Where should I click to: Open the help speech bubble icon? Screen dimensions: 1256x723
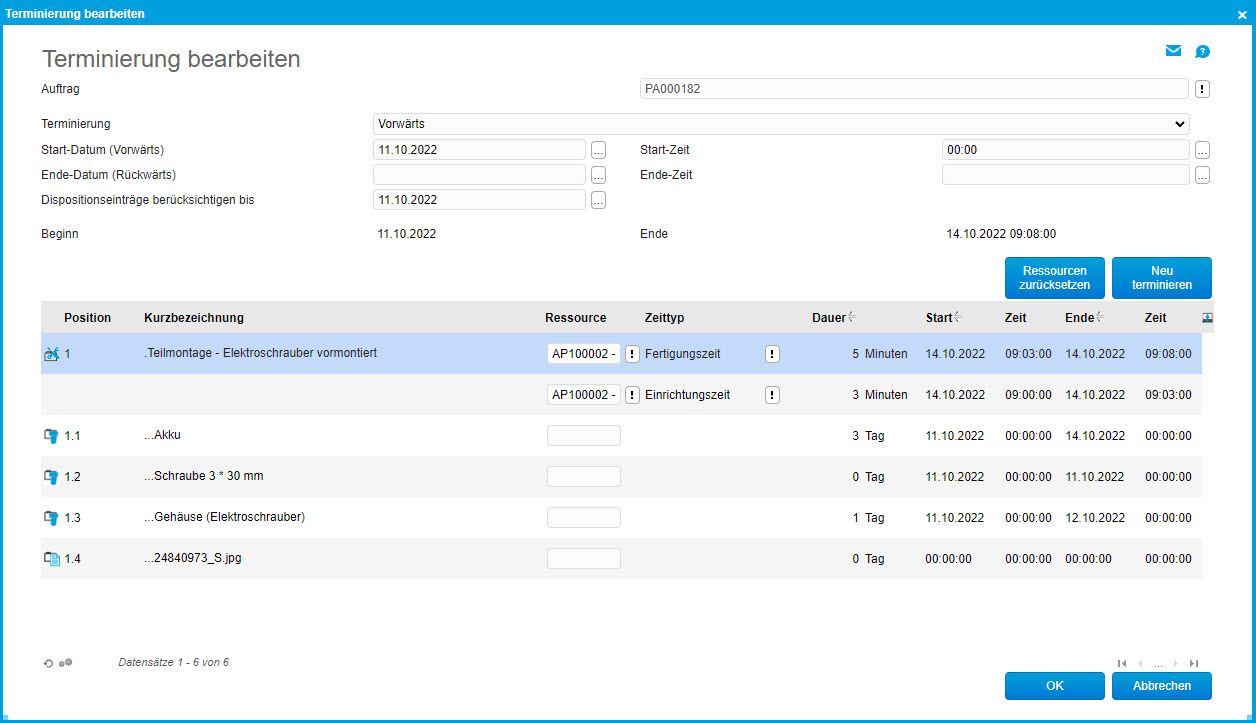1202,51
